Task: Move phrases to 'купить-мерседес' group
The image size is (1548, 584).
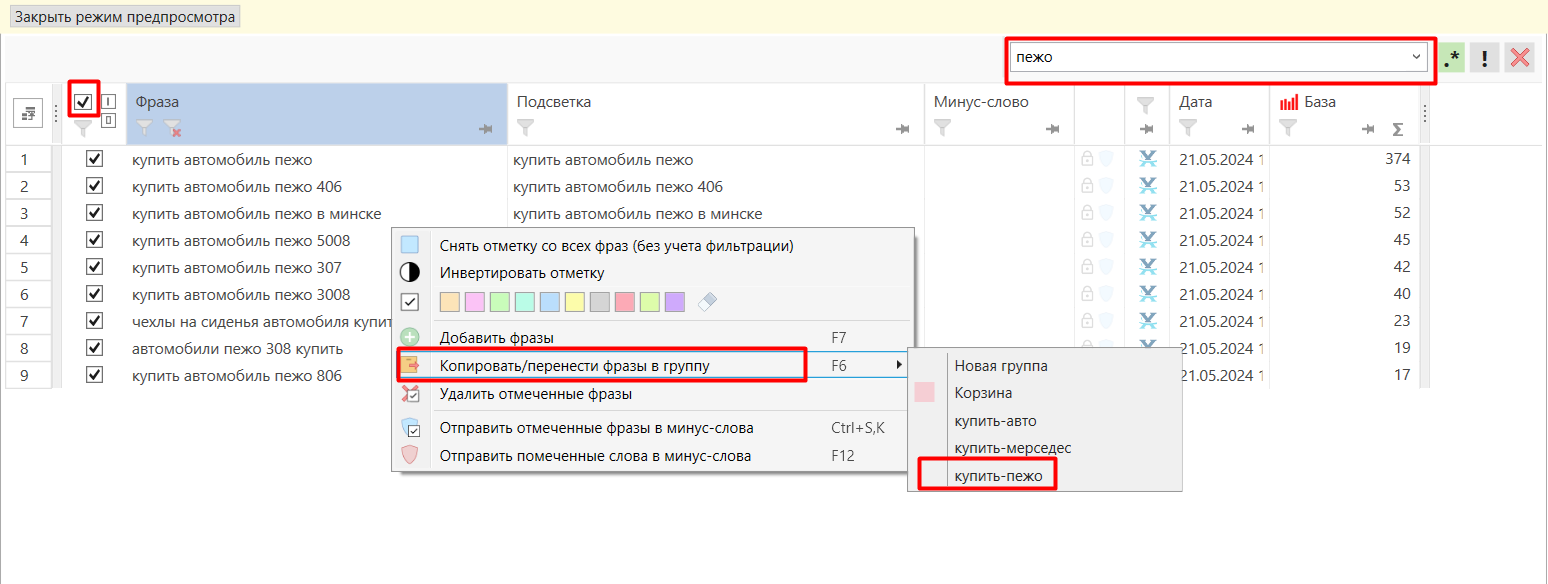Action: coord(1044,448)
